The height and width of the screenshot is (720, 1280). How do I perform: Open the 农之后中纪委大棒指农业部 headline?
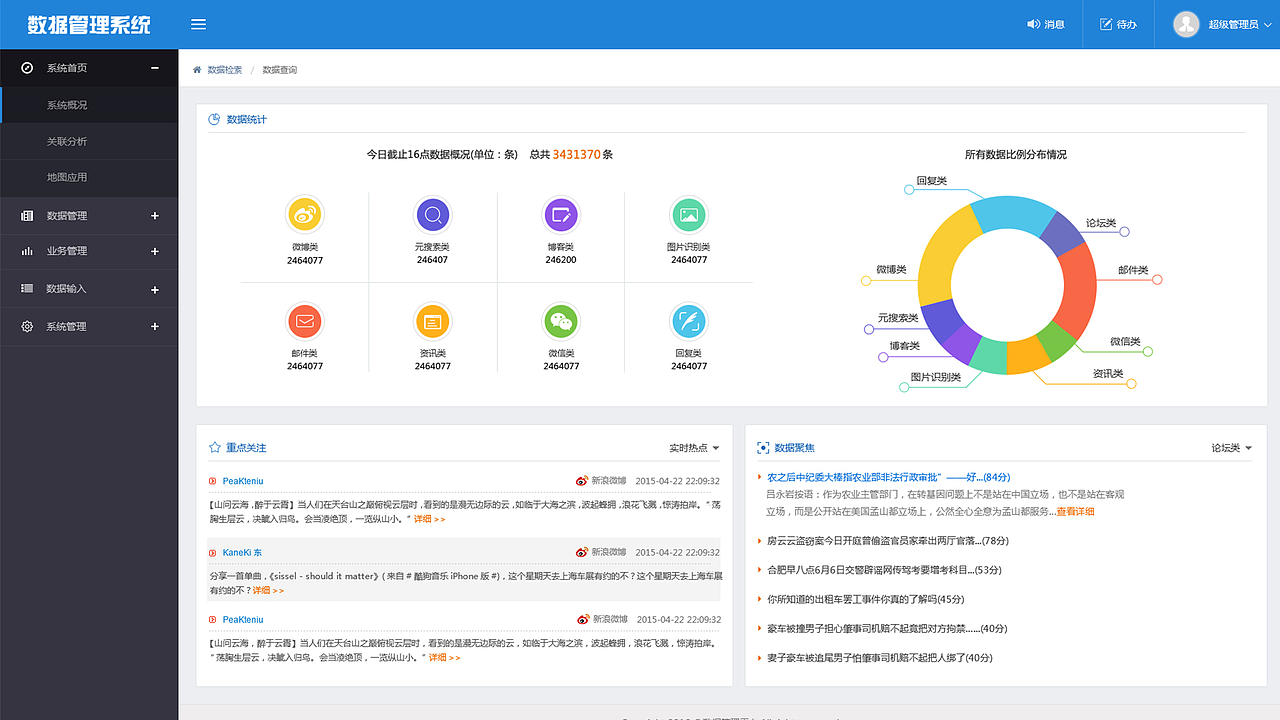888,477
